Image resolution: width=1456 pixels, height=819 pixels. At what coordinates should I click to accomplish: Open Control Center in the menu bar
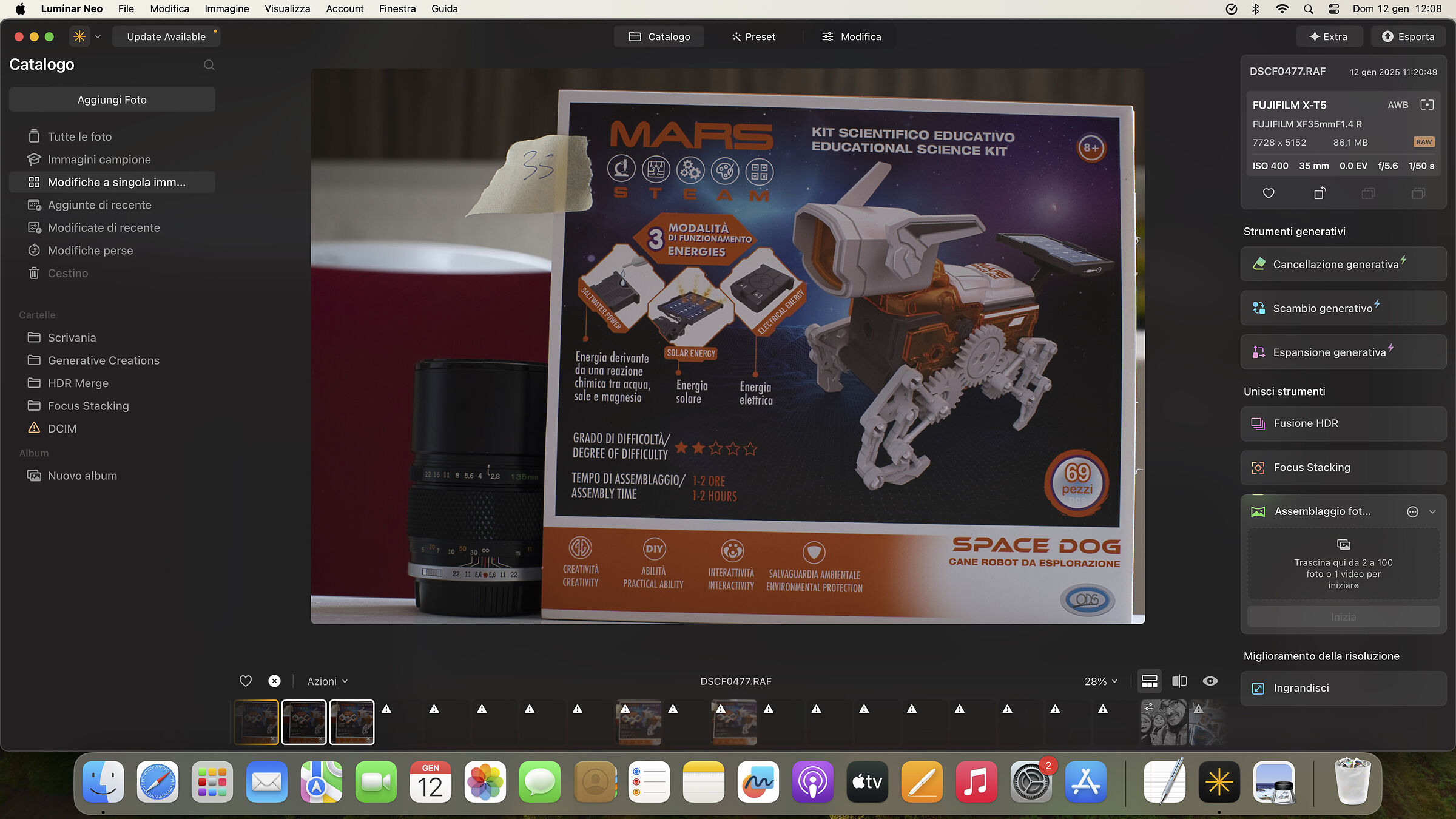click(1334, 9)
